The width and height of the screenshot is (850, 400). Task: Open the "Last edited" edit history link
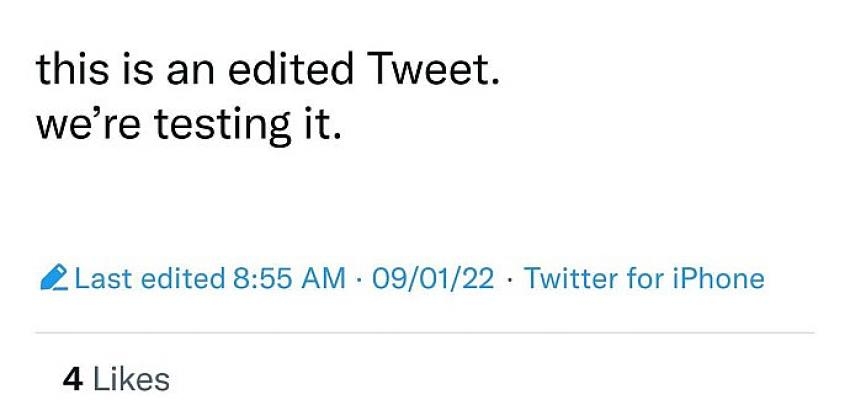(x=150, y=279)
